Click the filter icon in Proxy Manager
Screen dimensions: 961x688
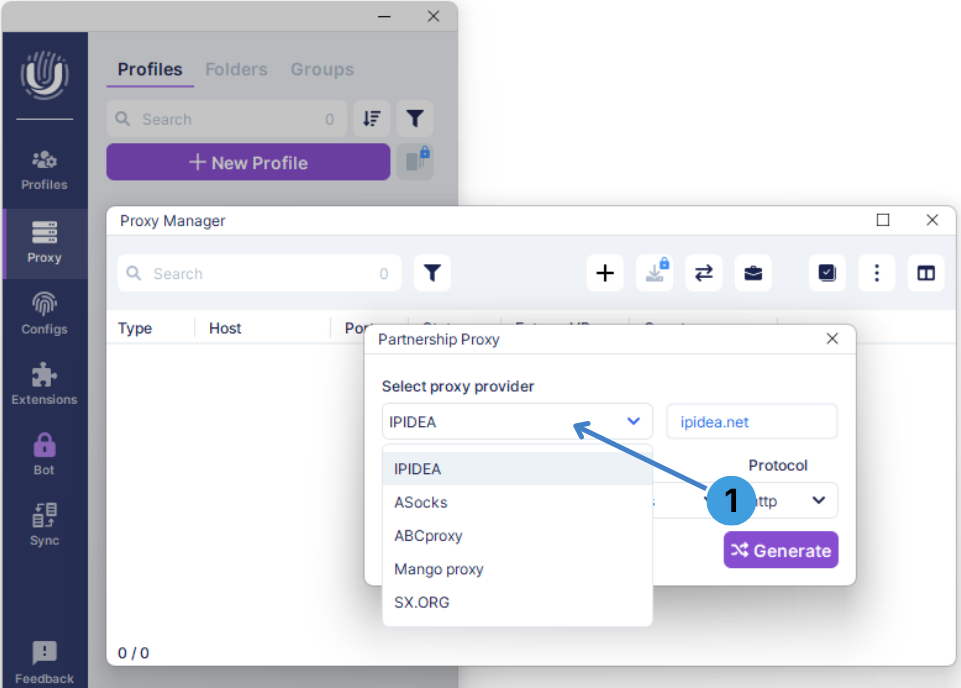[432, 273]
